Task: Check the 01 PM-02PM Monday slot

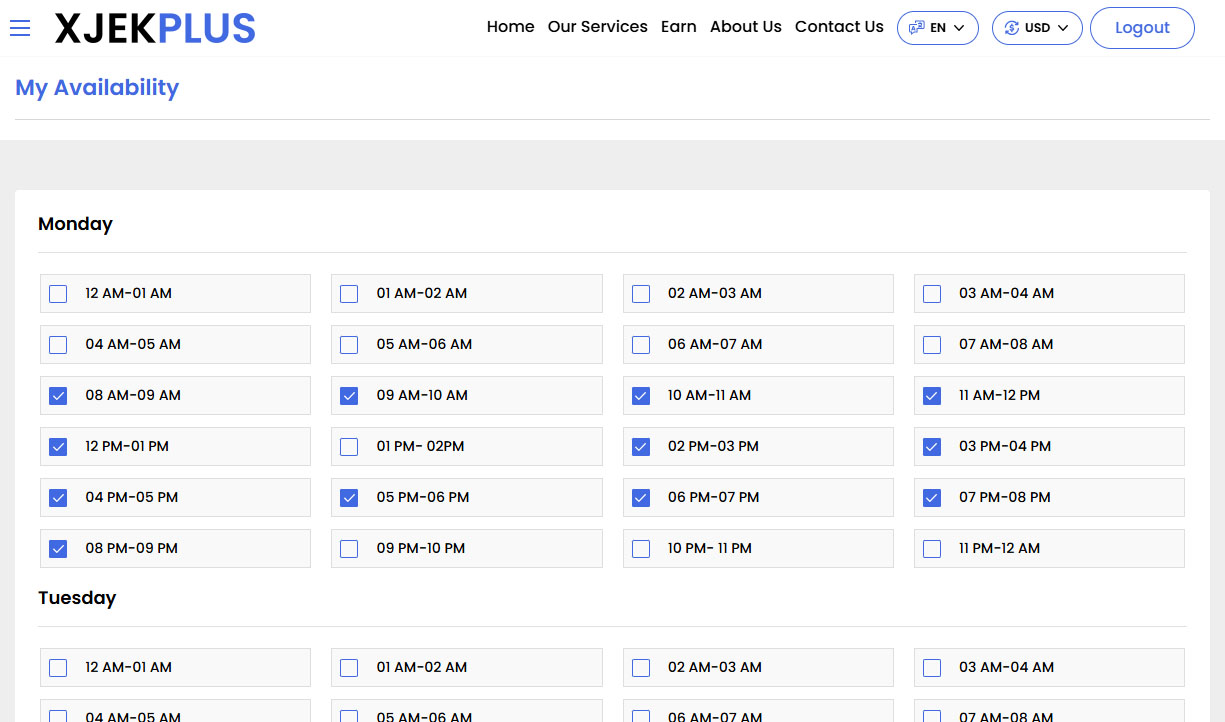Action: [x=348, y=446]
